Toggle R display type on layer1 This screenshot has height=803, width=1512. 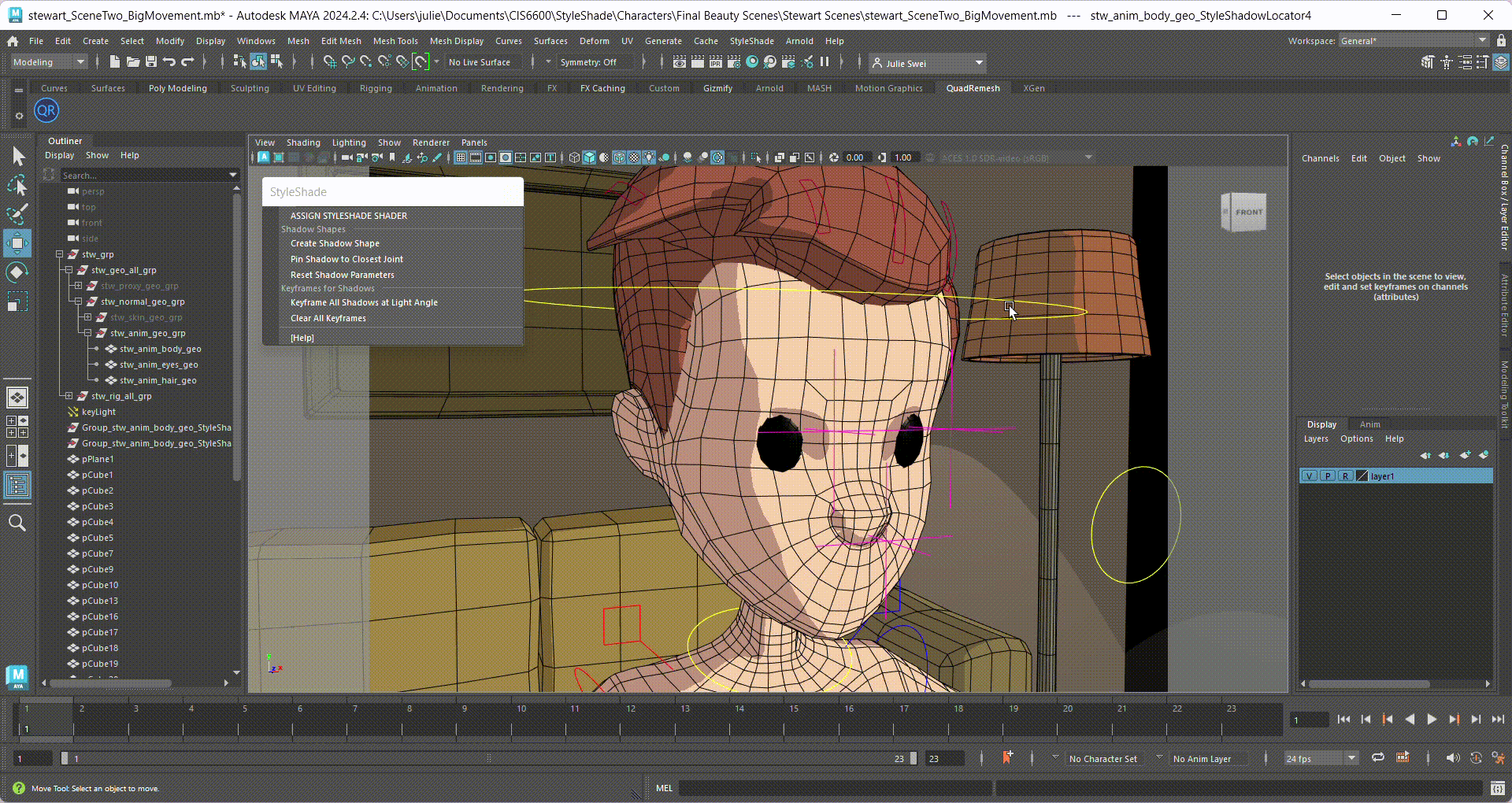tap(1346, 476)
